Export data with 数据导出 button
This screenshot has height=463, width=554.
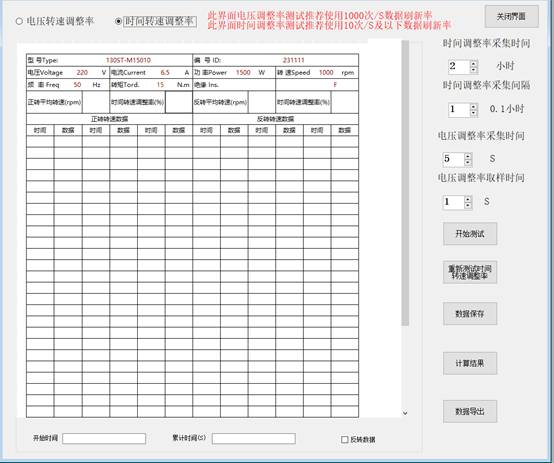470,411
